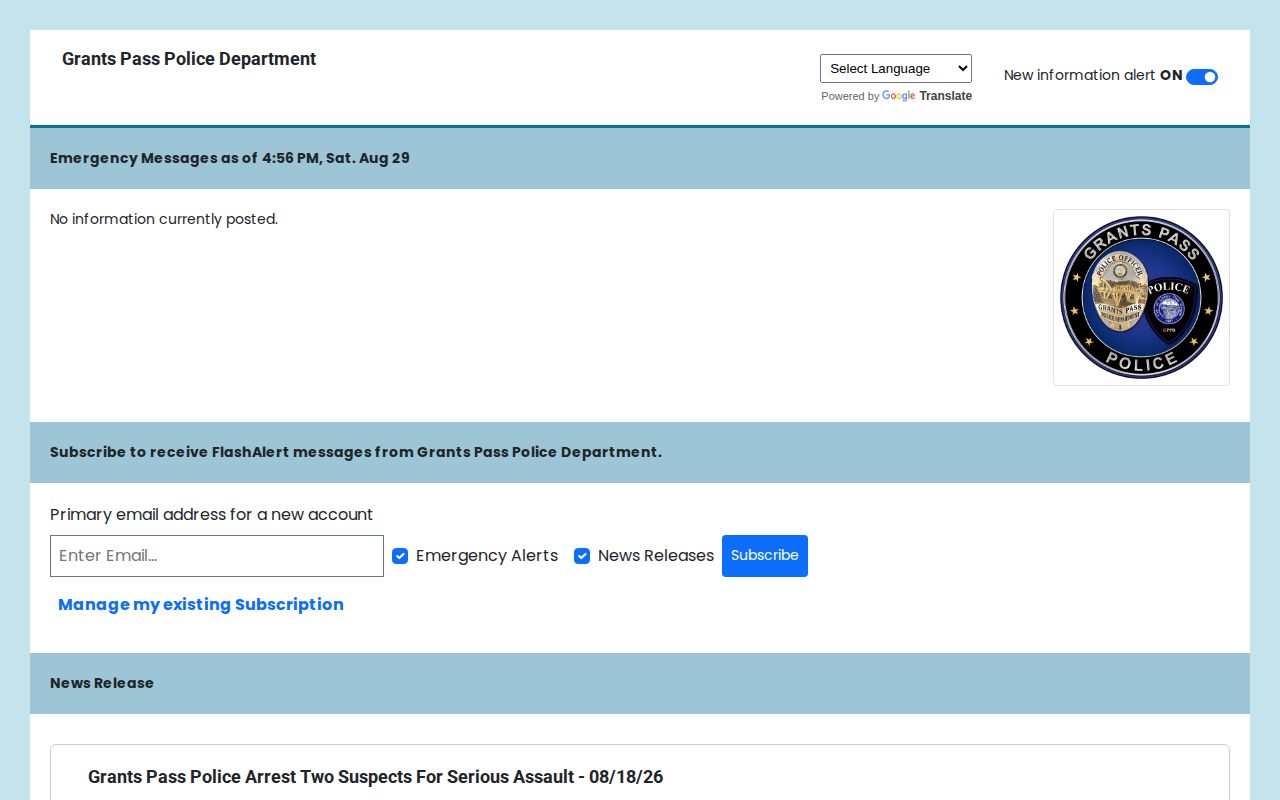
Task: Click the Primary email address label
Action: (x=211, y=514)
